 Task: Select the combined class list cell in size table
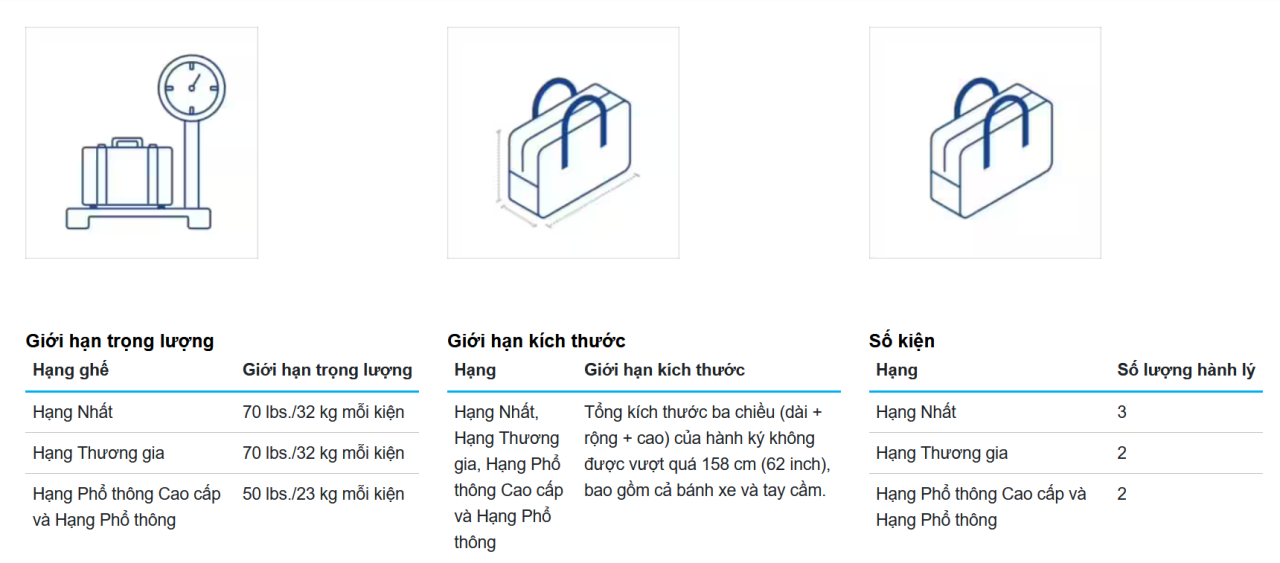(509, 477)
